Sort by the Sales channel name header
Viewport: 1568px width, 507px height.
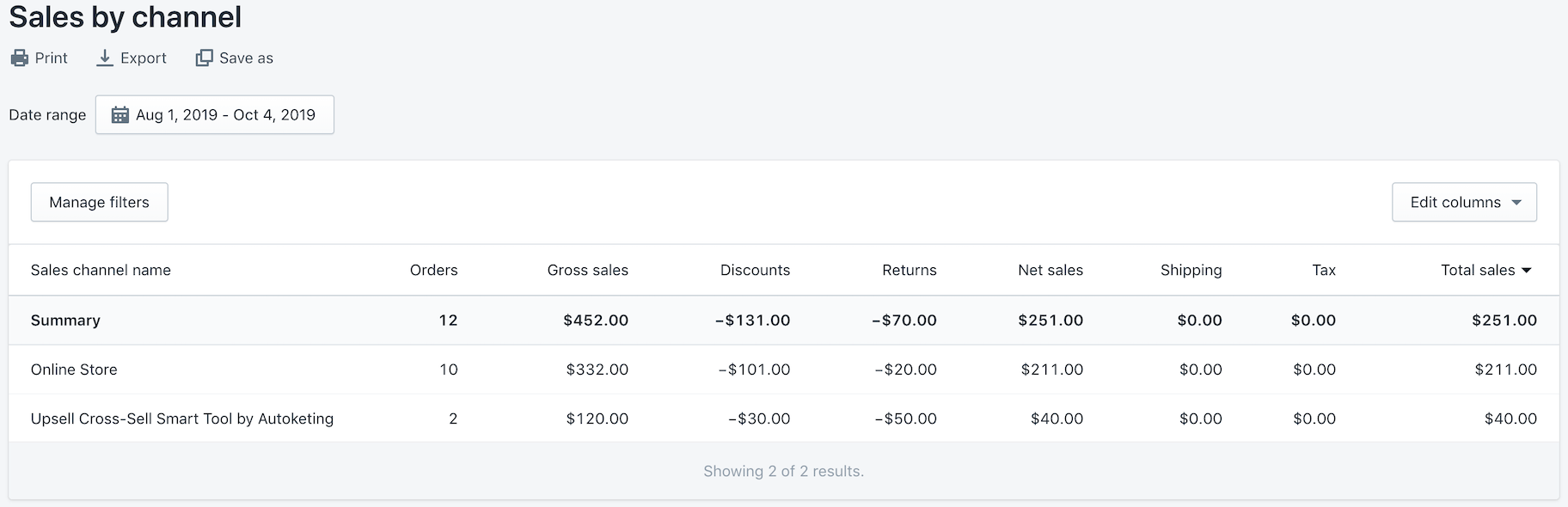101,270
